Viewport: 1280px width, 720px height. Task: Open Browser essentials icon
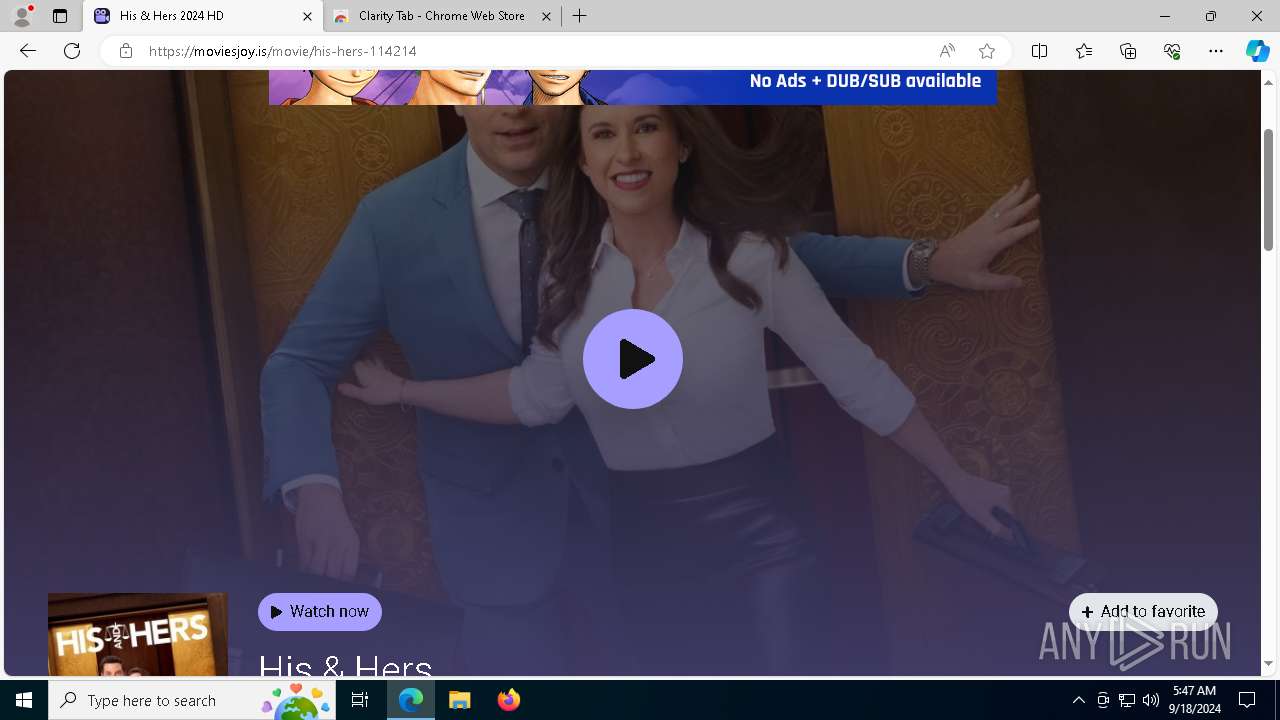click(1172, 51)
